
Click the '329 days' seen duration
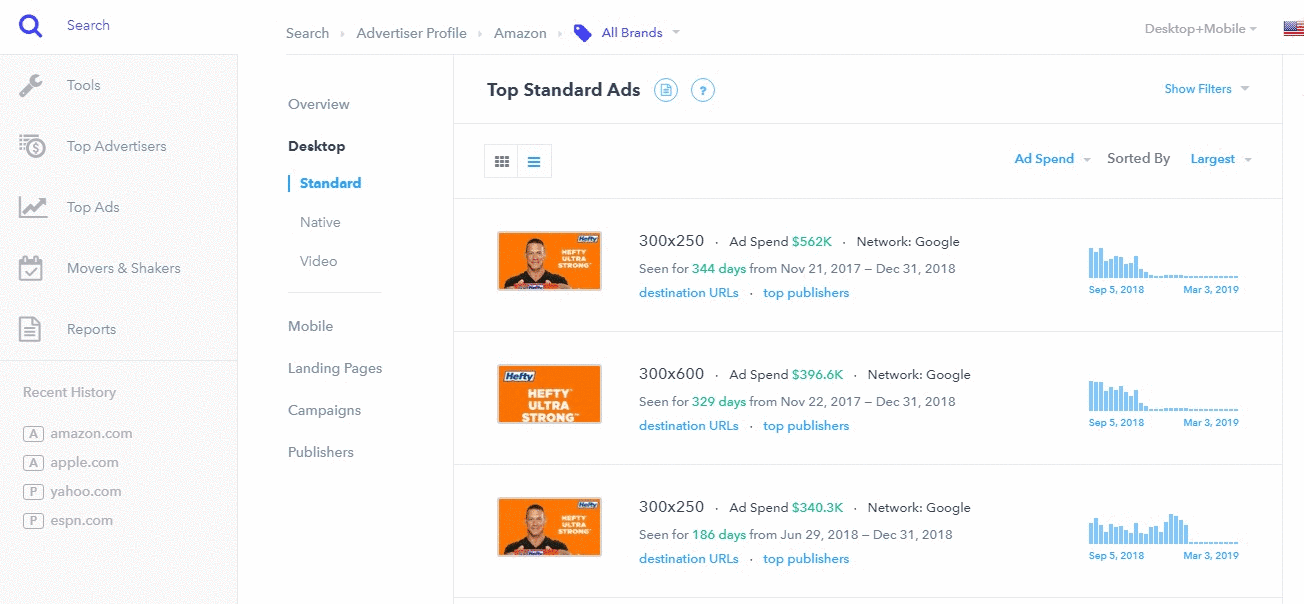point(719,402)
